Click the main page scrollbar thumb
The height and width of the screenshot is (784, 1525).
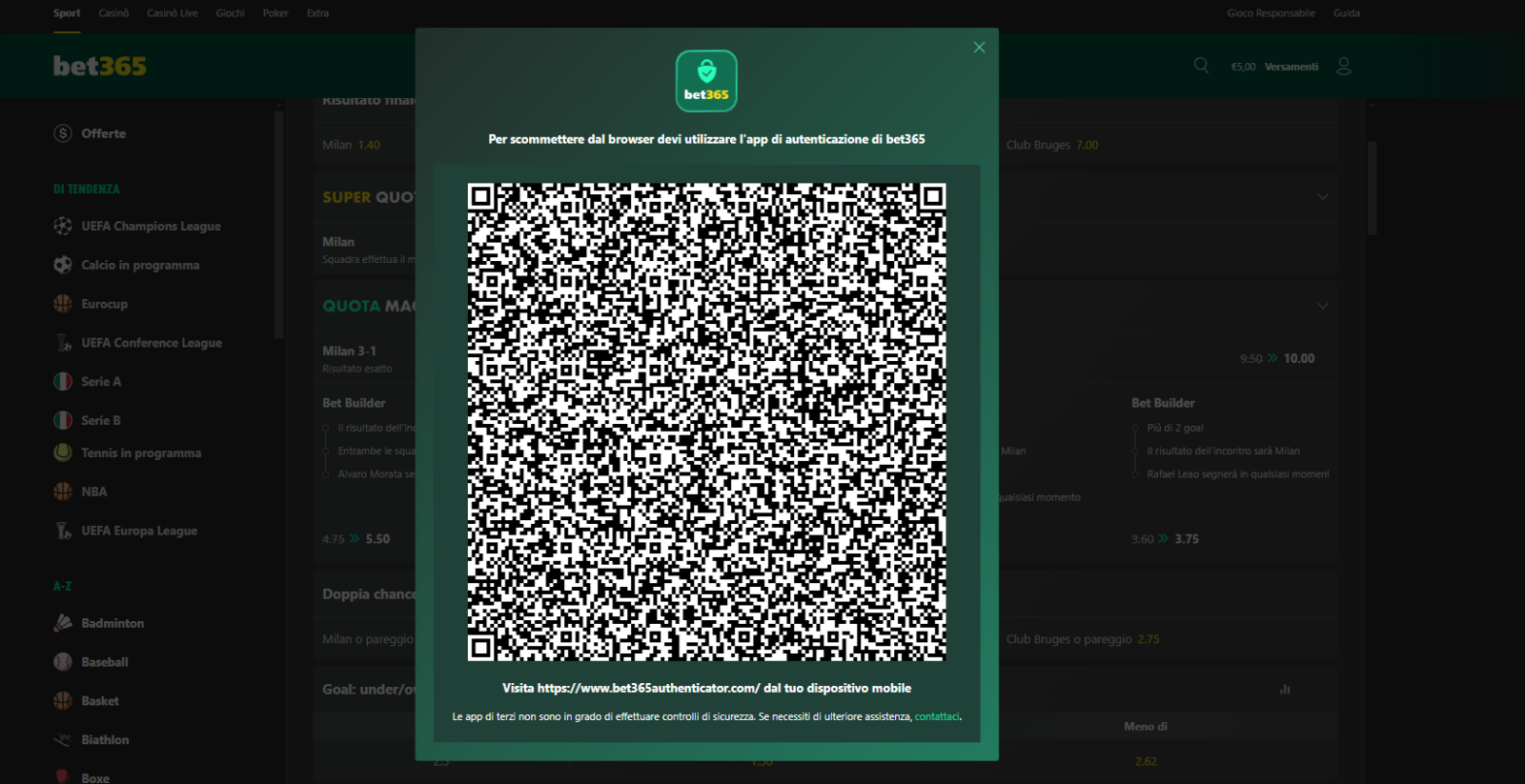tap(1372, 188)
